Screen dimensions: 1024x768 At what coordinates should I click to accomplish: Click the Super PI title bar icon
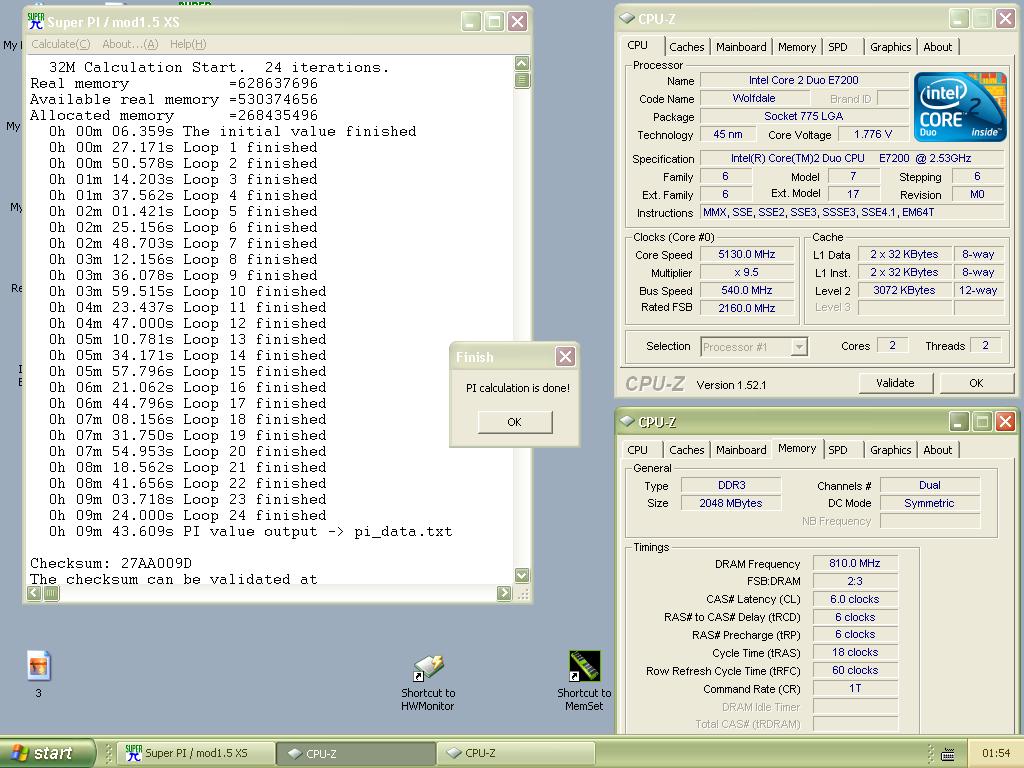(x=36, y=22)
